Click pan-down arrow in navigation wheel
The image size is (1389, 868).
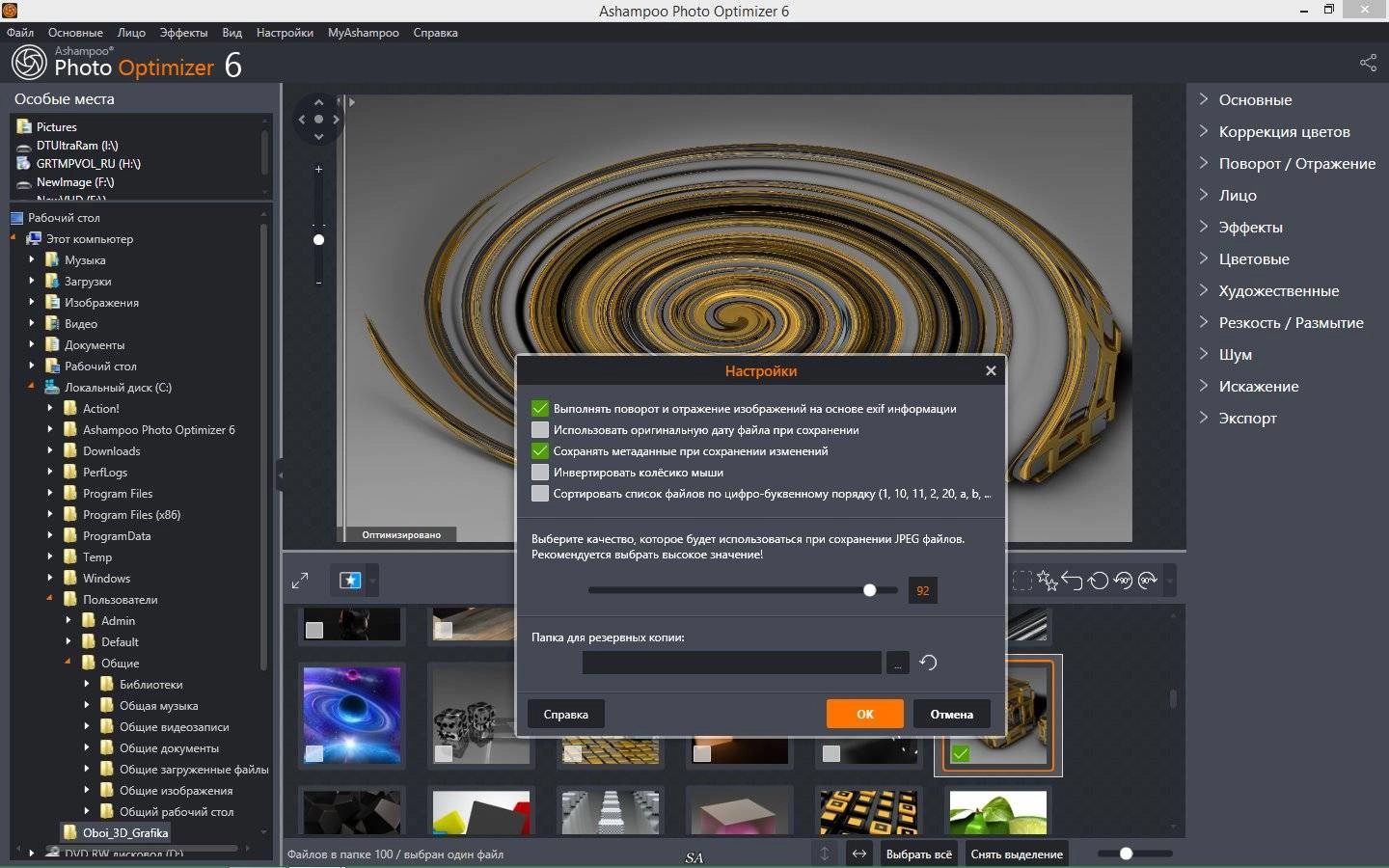[x=318, y=137]
